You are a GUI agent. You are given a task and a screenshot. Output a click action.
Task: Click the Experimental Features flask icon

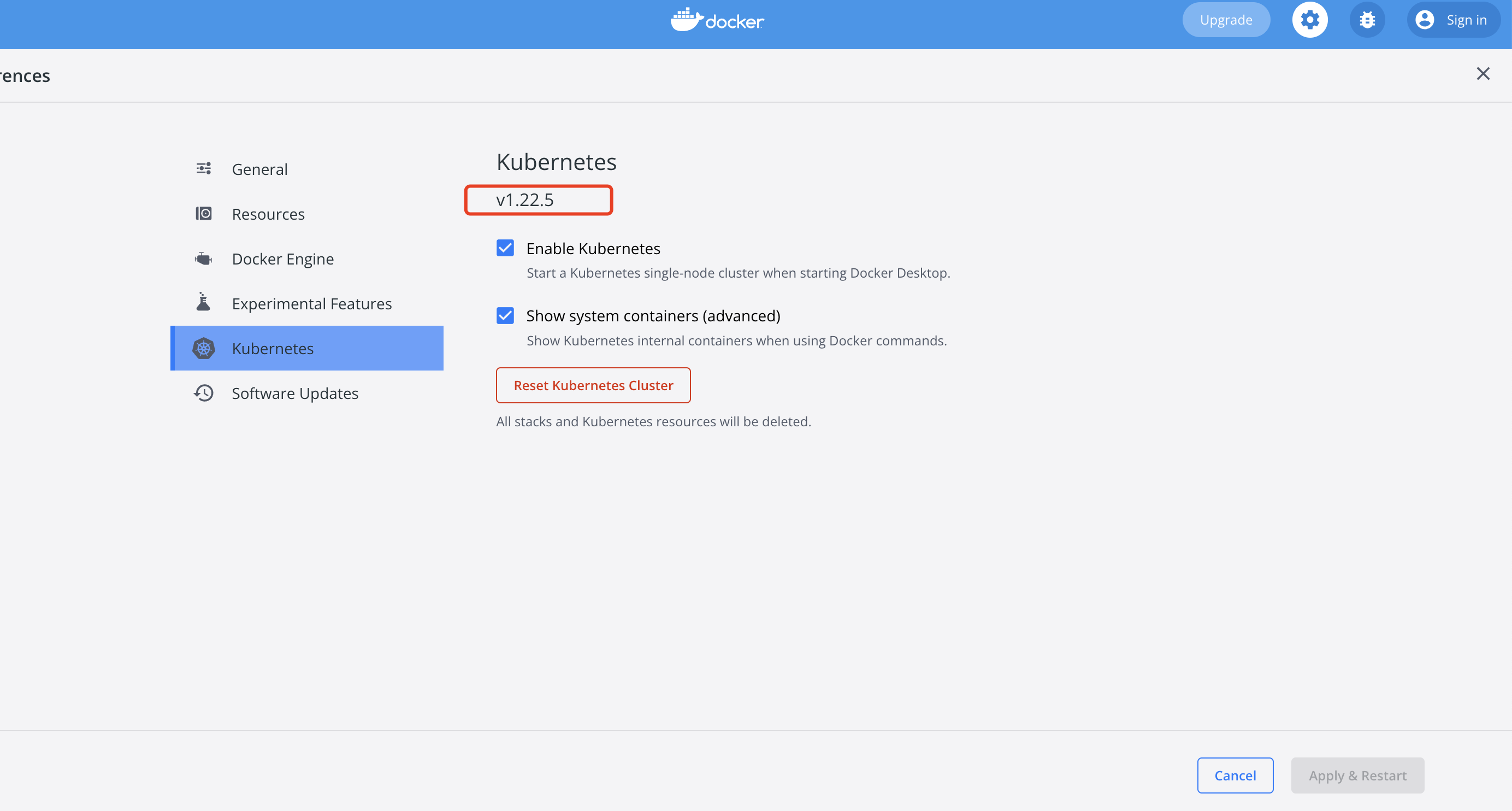[x=203, y=303]
